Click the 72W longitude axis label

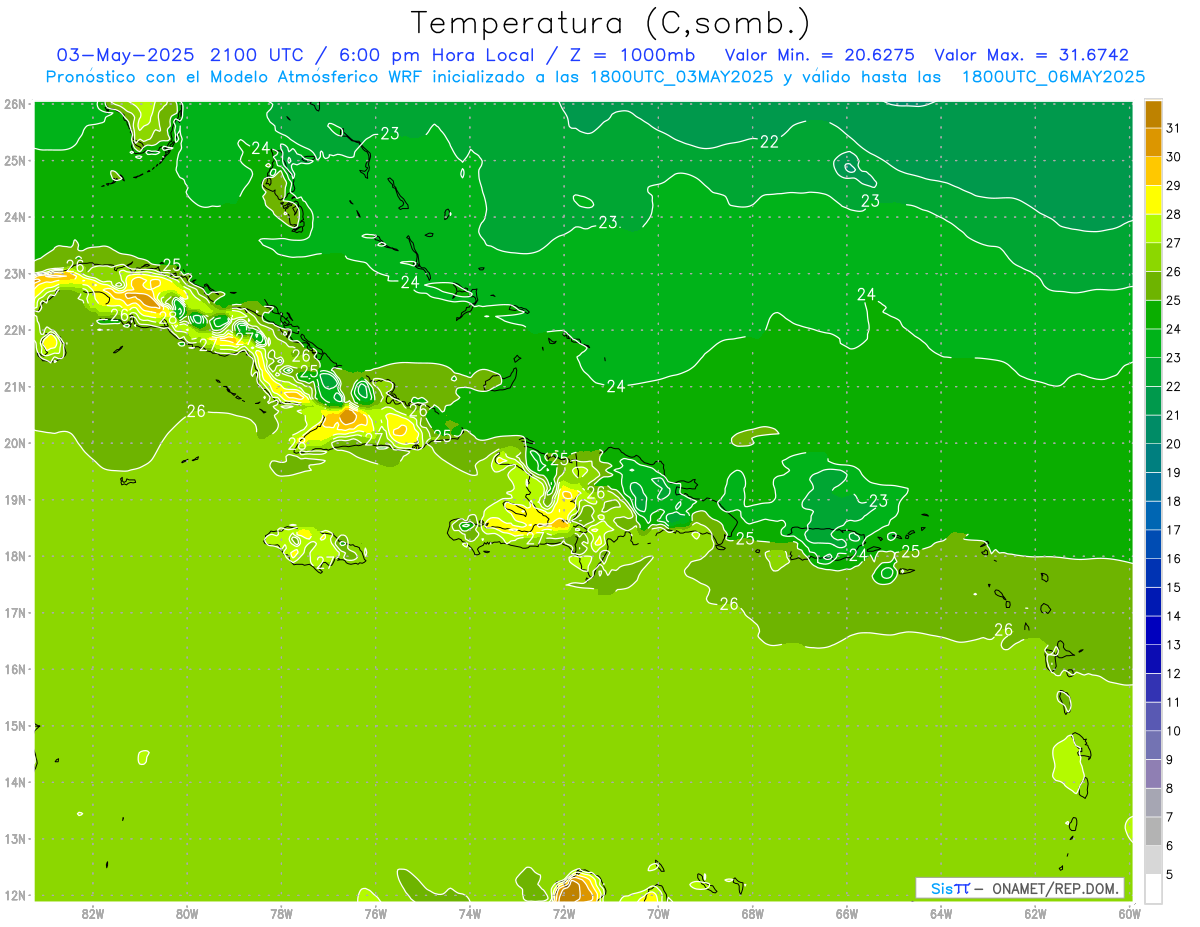click(x=564, y=913)
